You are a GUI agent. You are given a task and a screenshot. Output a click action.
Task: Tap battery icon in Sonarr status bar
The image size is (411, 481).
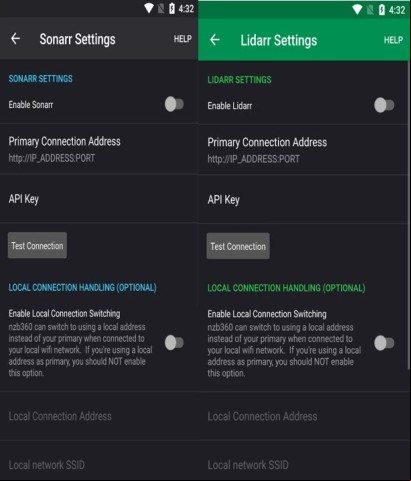(x=172, y=8)
